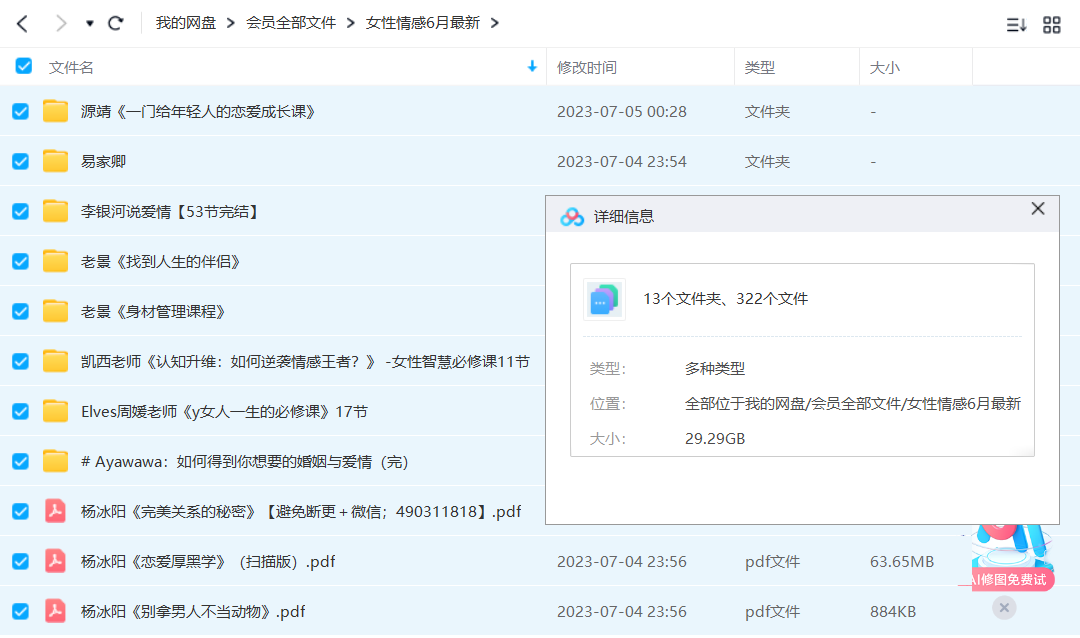The image size is (1080, 638).
Task: Go to 会员全部文件 breadcrumb link
Action: (x=291, y=23)
